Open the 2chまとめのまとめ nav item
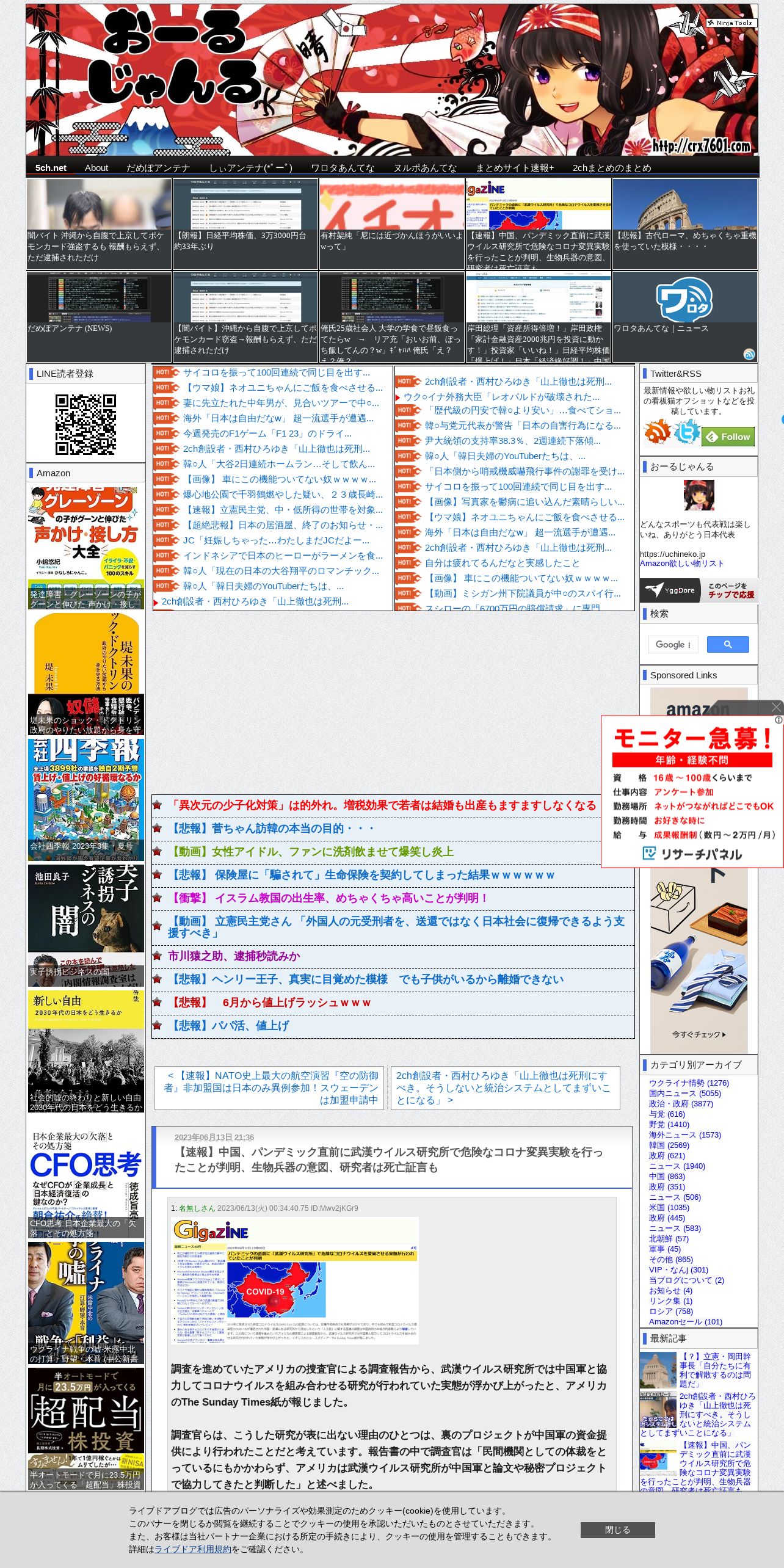Screen dimensions: 784x1568 612,168
